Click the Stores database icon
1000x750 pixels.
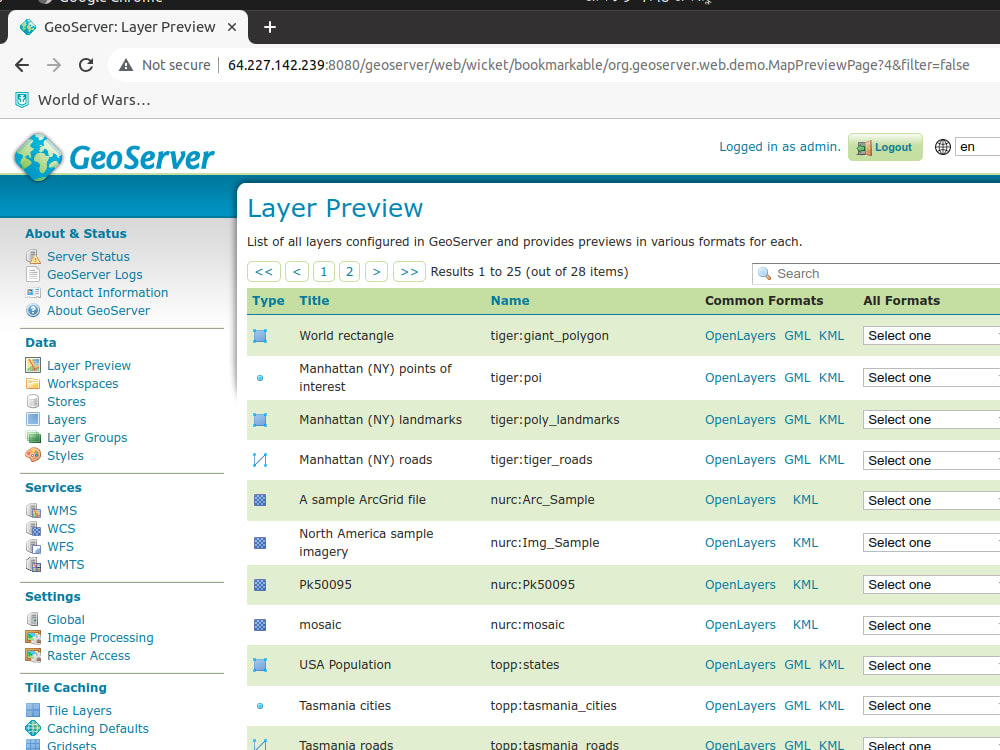(33, 401)
